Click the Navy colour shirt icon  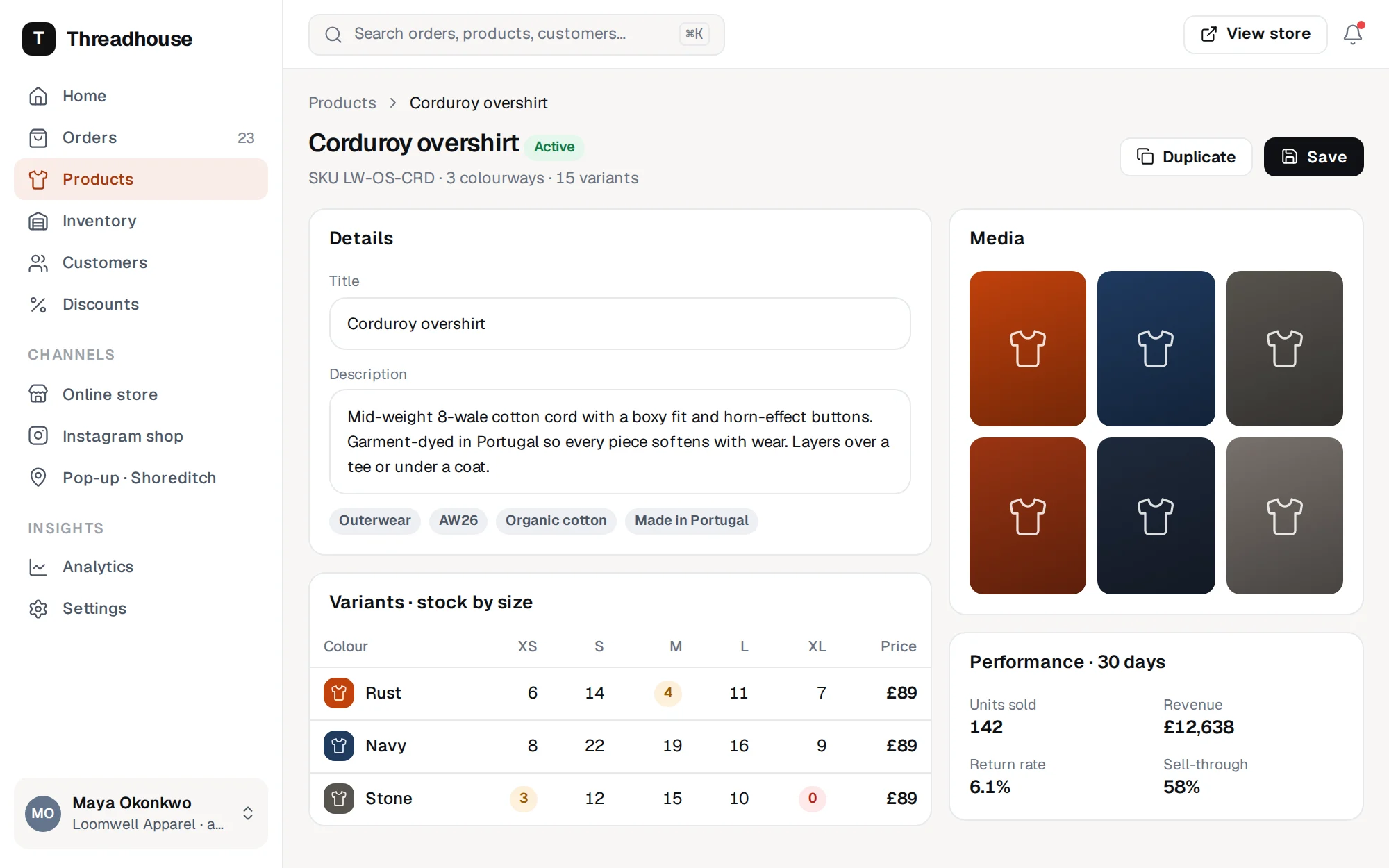(x=339, y=746)
